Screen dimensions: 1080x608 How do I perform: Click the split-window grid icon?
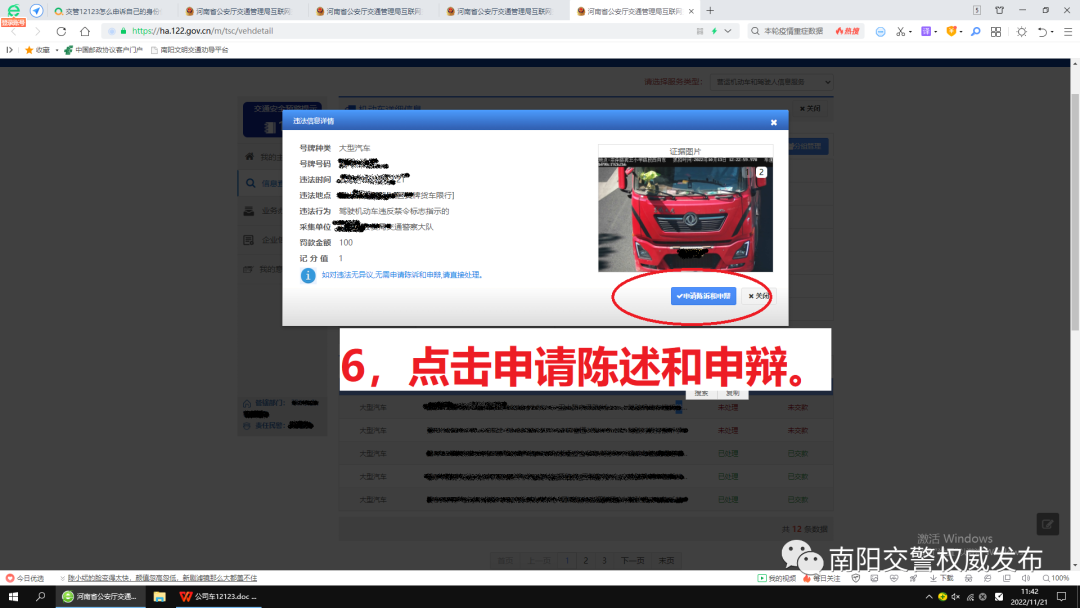[x=996, y=32]
